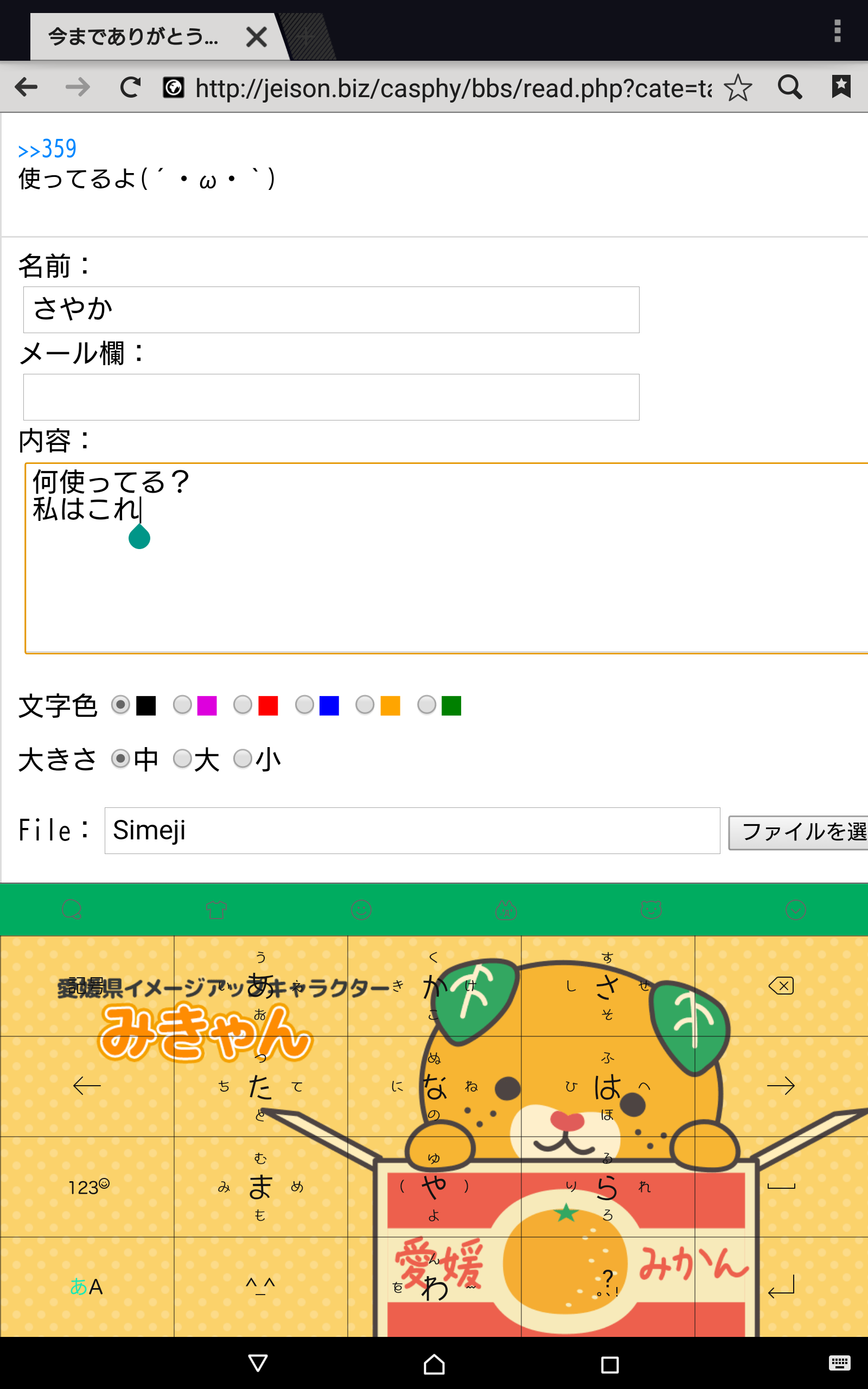Focus the メール欄 input field
The width and height of the screenshot is (868, 1389).
pos(331,397)
